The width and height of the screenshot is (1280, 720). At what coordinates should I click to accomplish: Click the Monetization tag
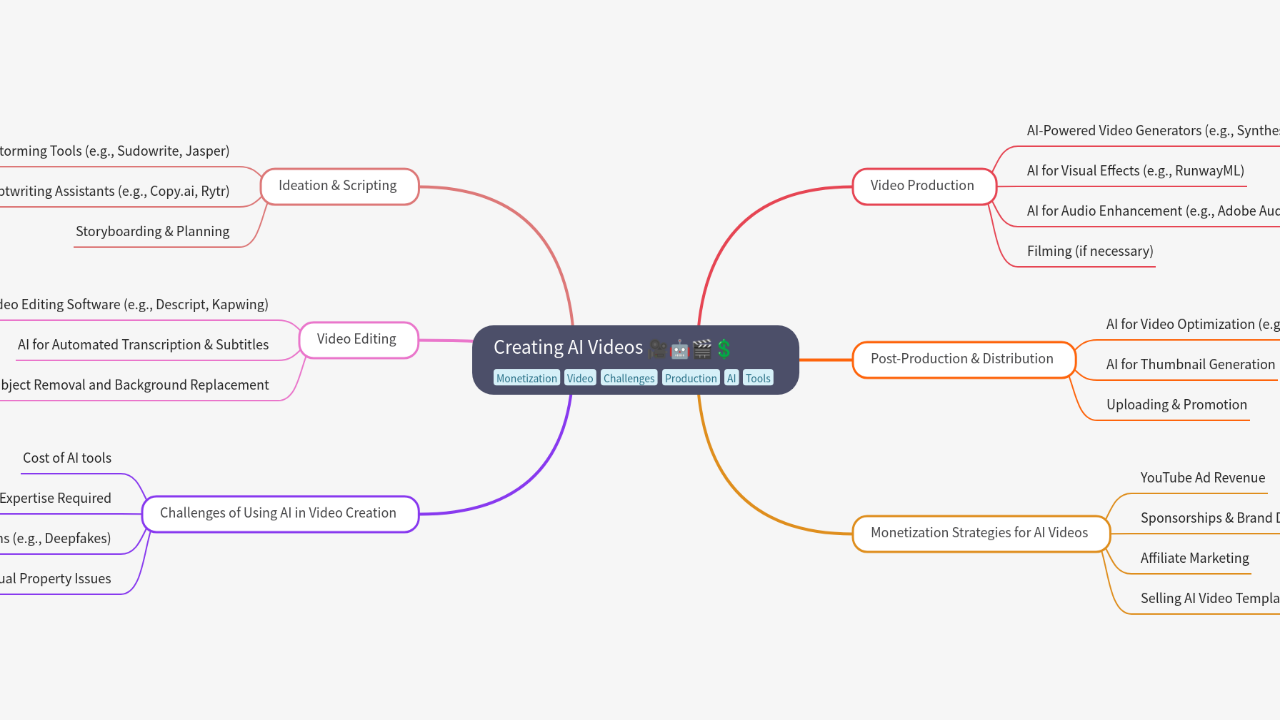pos(527,378)
